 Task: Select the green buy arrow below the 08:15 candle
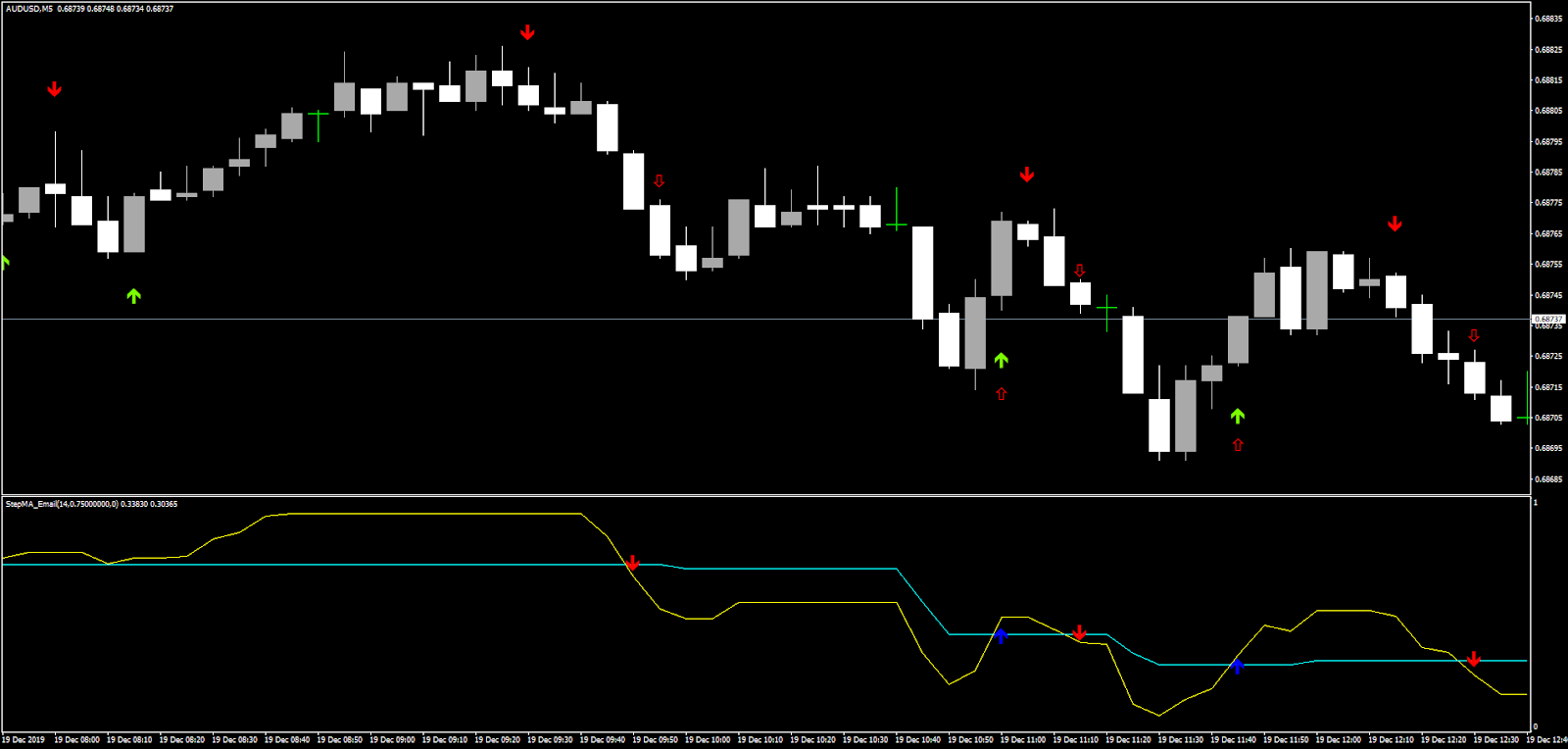coord(134,295)
